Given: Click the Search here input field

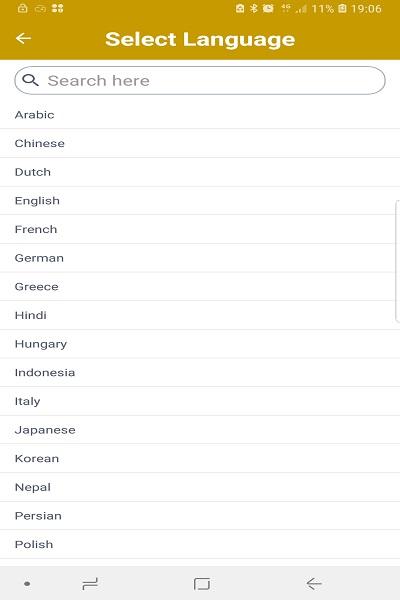Looking at the screenshot, I should (200, 80).
